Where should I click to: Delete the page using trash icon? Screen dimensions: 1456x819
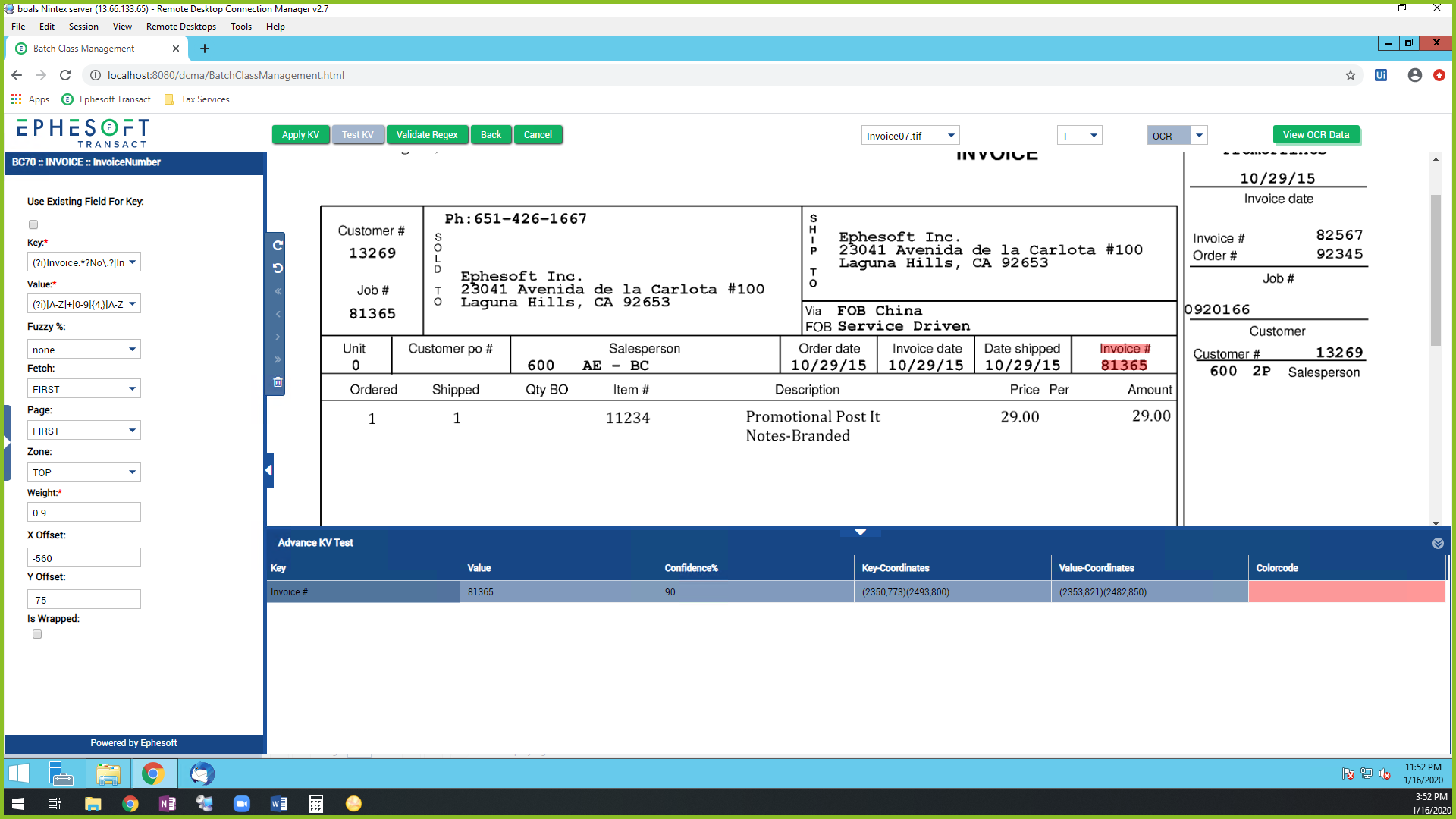[277, 382]
